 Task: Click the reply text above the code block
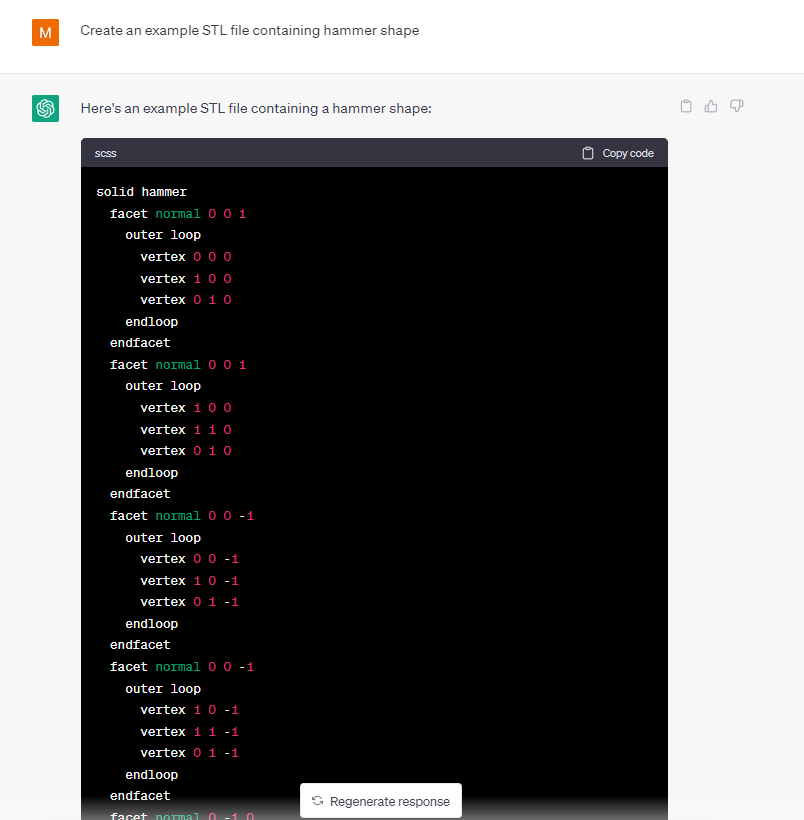coord(255,107)
